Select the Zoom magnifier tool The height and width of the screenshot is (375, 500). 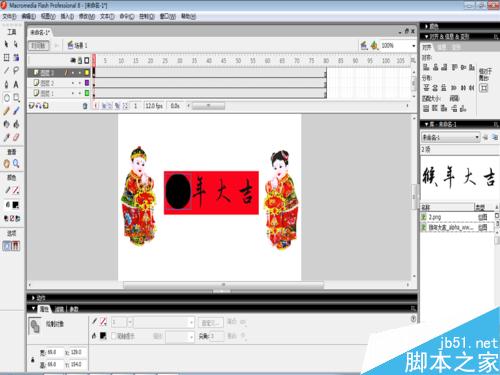click(x=16, y=164)
